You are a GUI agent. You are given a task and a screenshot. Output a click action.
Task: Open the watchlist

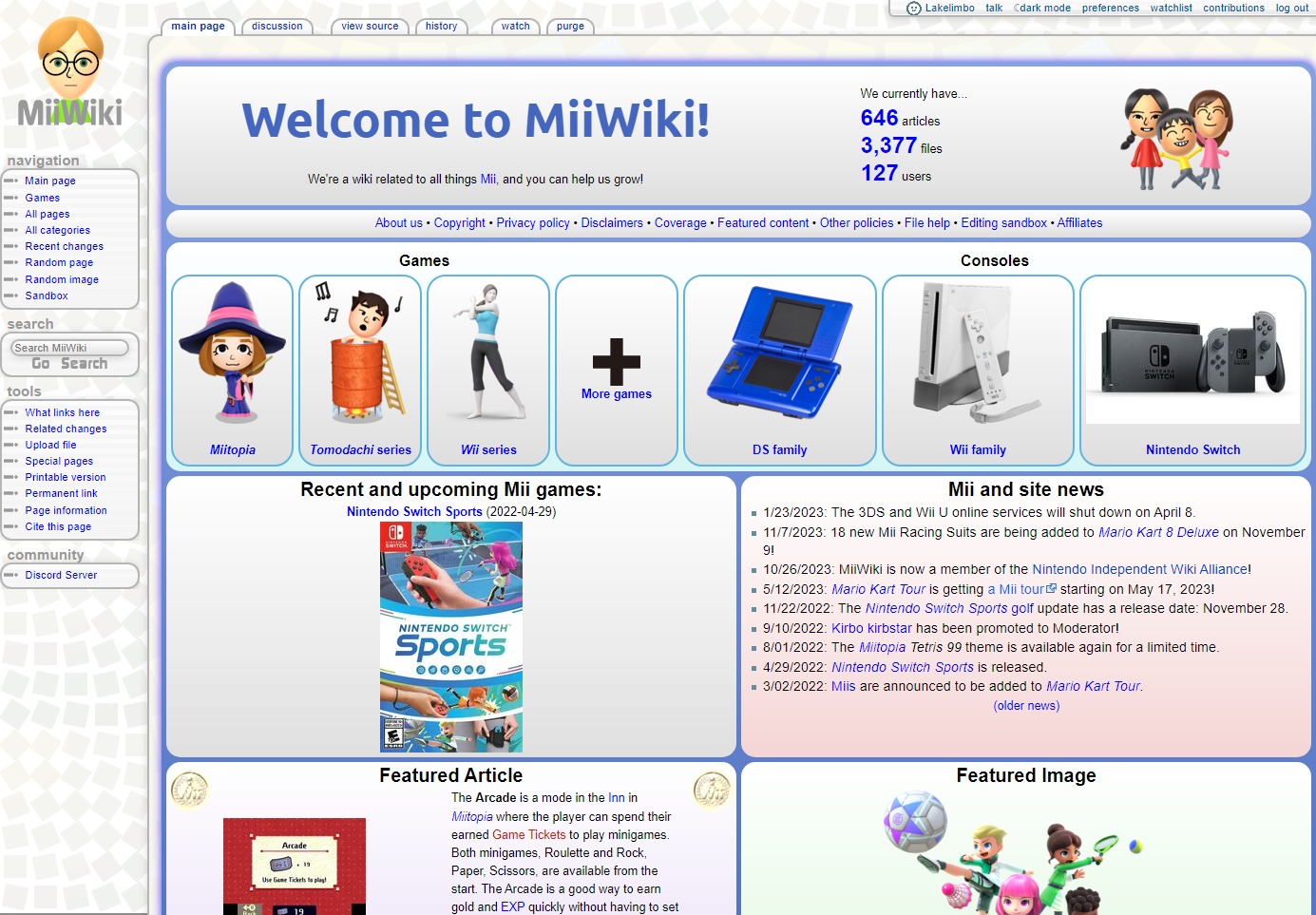[1171, 8]
